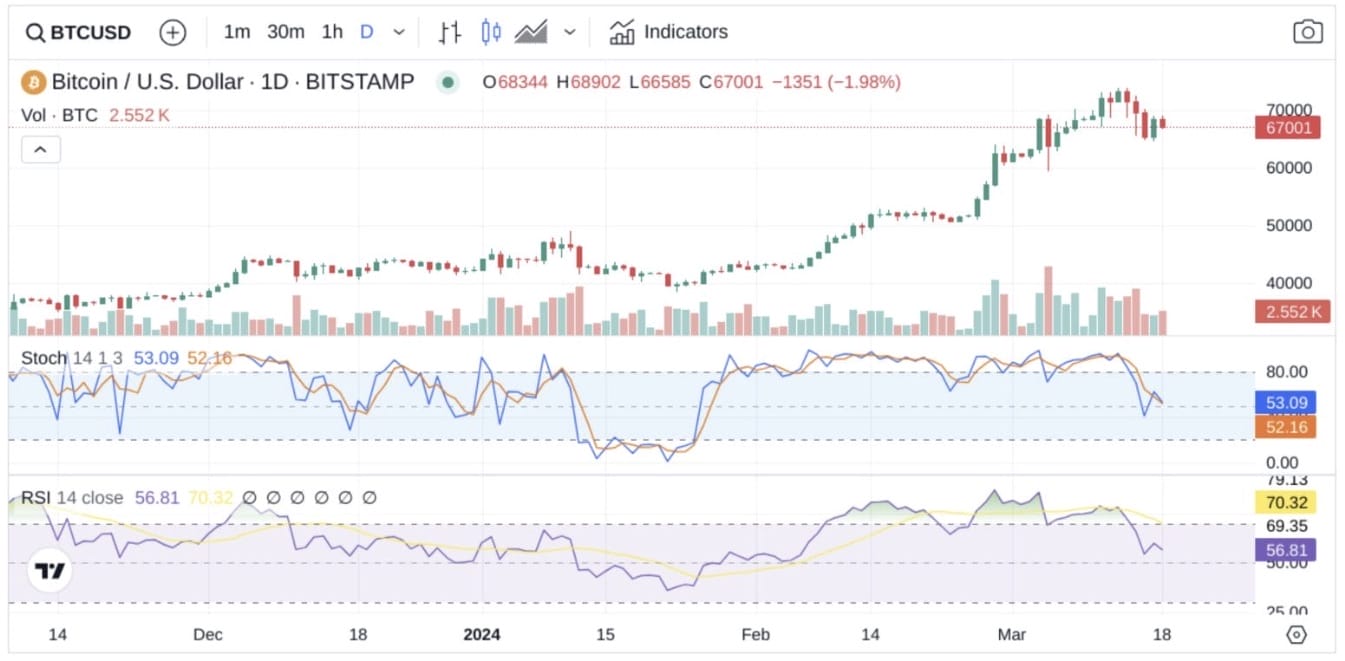Open the Indicators menu
This screenshot has height=661, width=1345.
(x=669, y=32)
